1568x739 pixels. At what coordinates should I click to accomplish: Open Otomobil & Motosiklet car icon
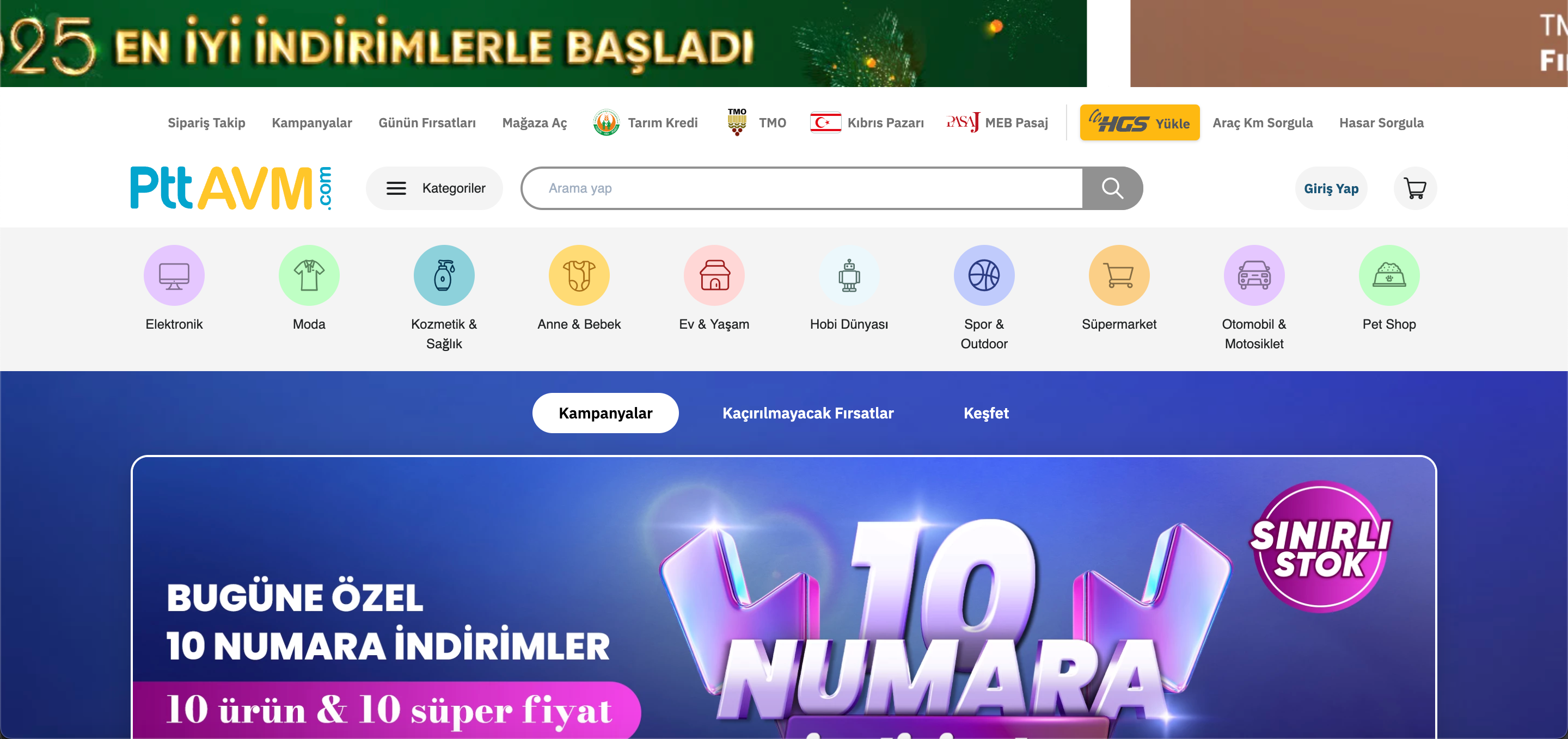click(1254, 275)
